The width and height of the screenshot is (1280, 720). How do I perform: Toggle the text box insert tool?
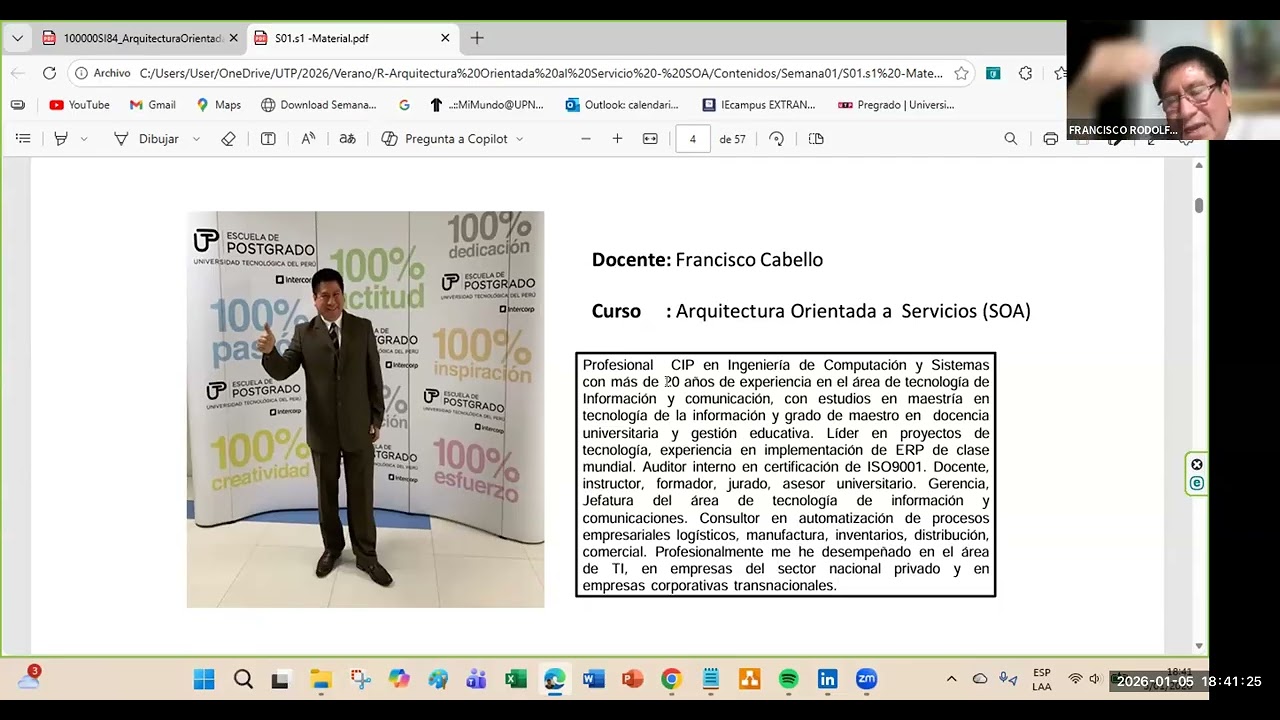pyautogui.click(x=268, y=139)
